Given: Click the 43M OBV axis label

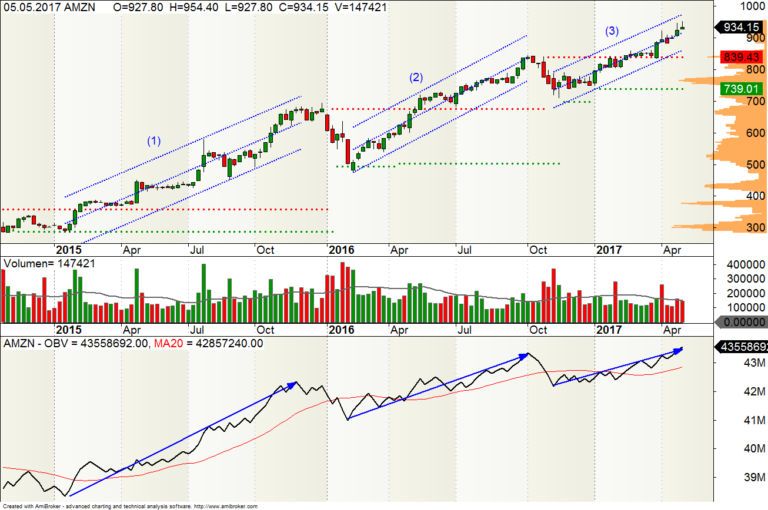Looking at the screenshot, I should (754, 363).
